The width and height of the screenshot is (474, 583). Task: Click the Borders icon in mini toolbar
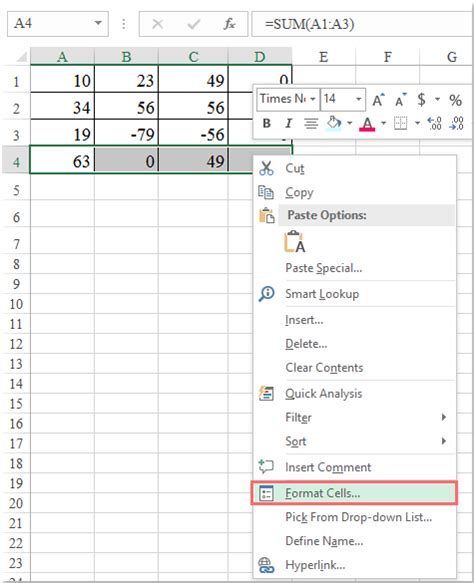coord(400,123)
